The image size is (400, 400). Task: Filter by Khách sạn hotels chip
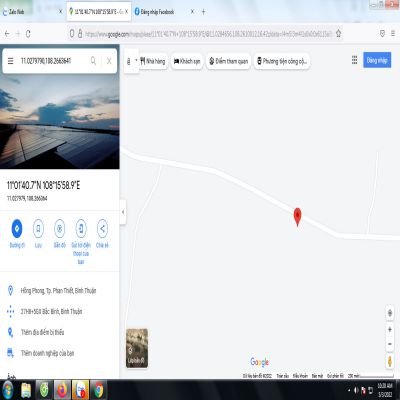[187, 61]
